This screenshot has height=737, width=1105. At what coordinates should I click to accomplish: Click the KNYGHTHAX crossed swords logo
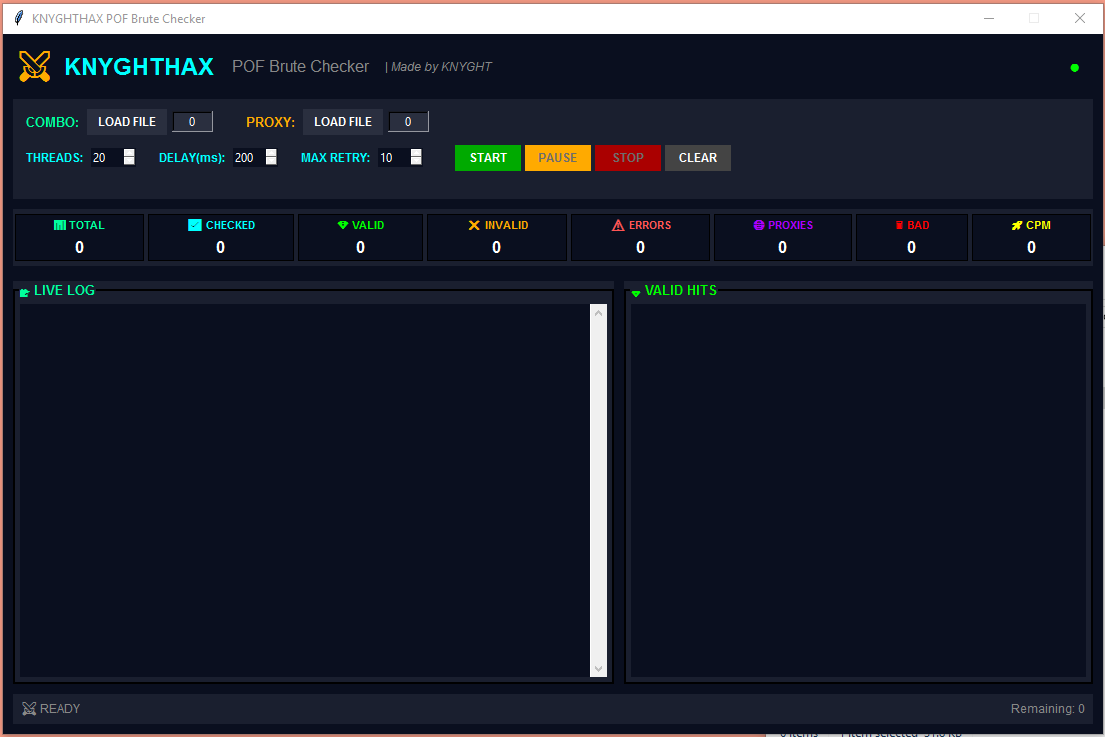point(35,67)
